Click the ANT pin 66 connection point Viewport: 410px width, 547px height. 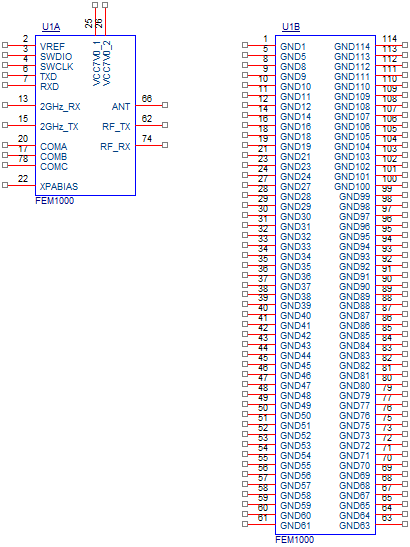(165, 105)
